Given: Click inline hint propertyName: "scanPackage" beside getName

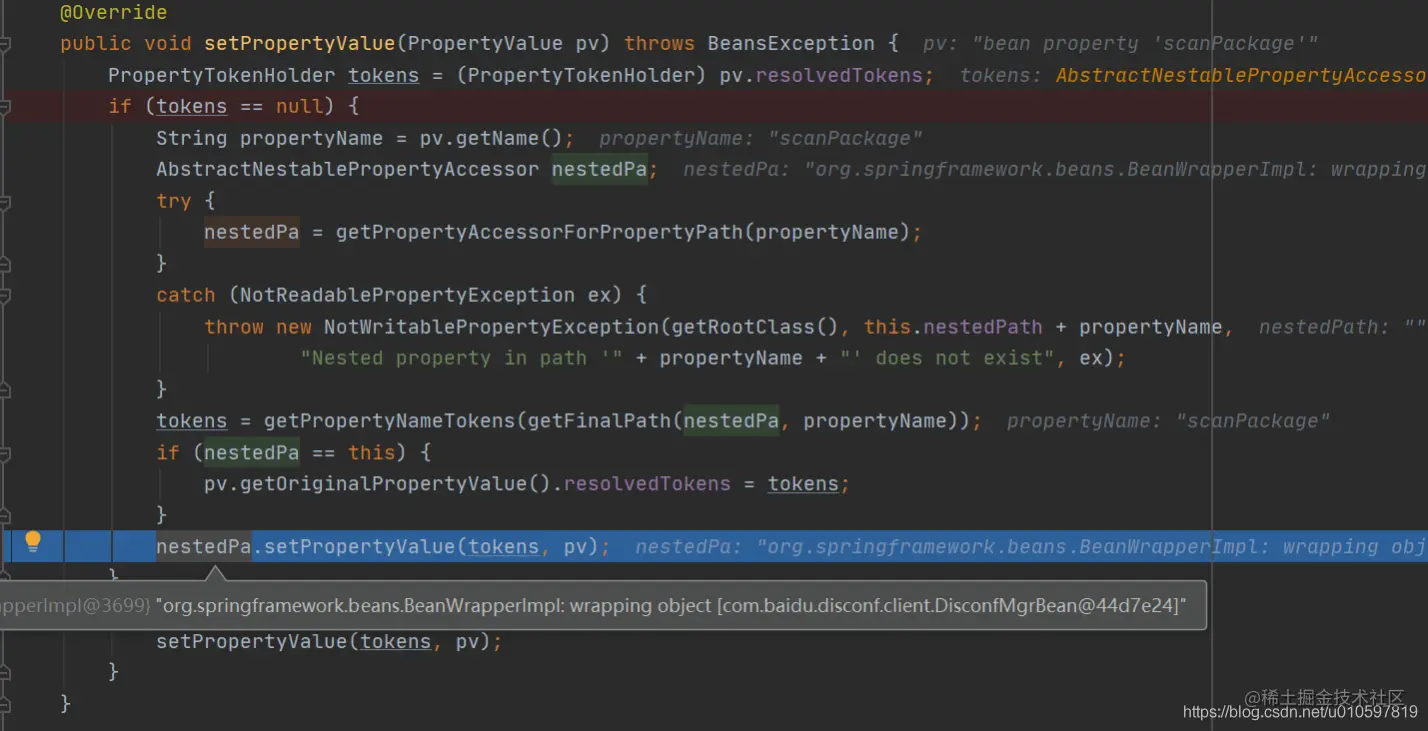Looking at the screenshot, I should tap(760, 138).
